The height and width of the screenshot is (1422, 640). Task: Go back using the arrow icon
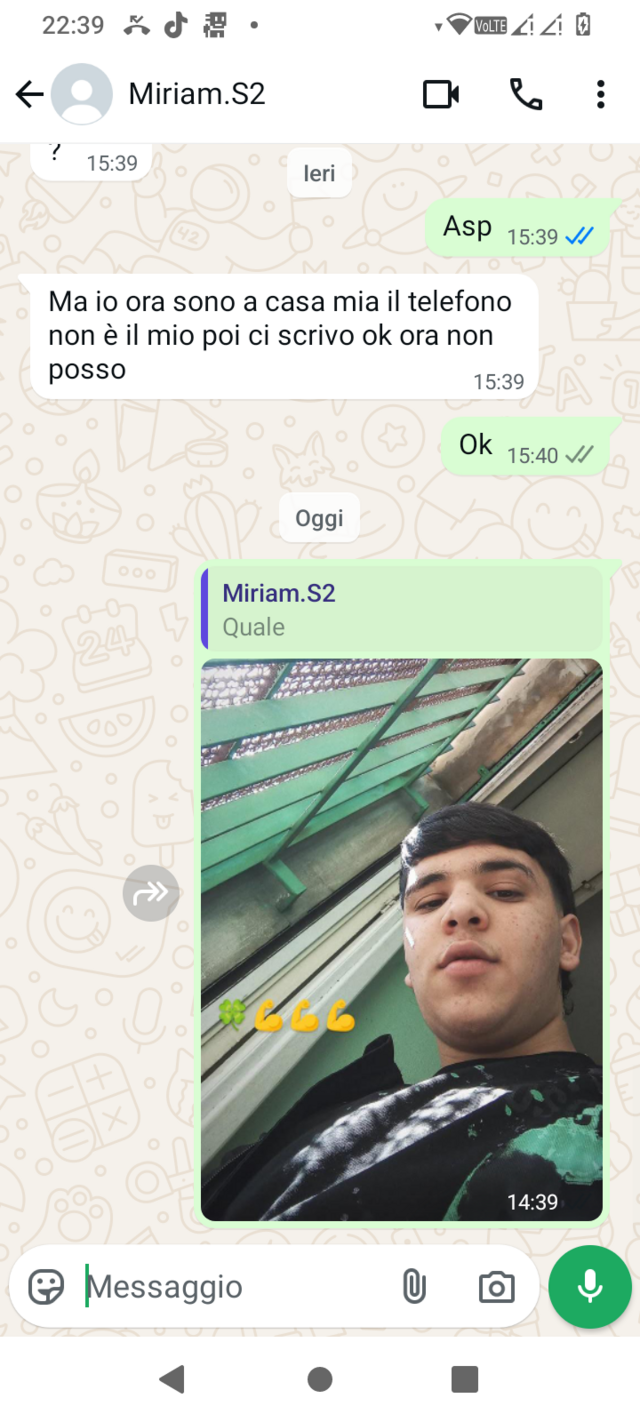pyautogui.click(x=29, y=95)
